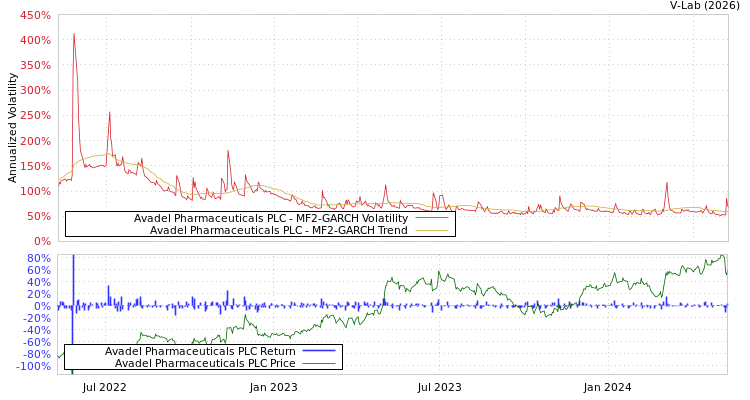Click the orange Trend legend line swatch
Viewport: 750px width, 400px height.
pyautogui.click(x=431, y=230)
